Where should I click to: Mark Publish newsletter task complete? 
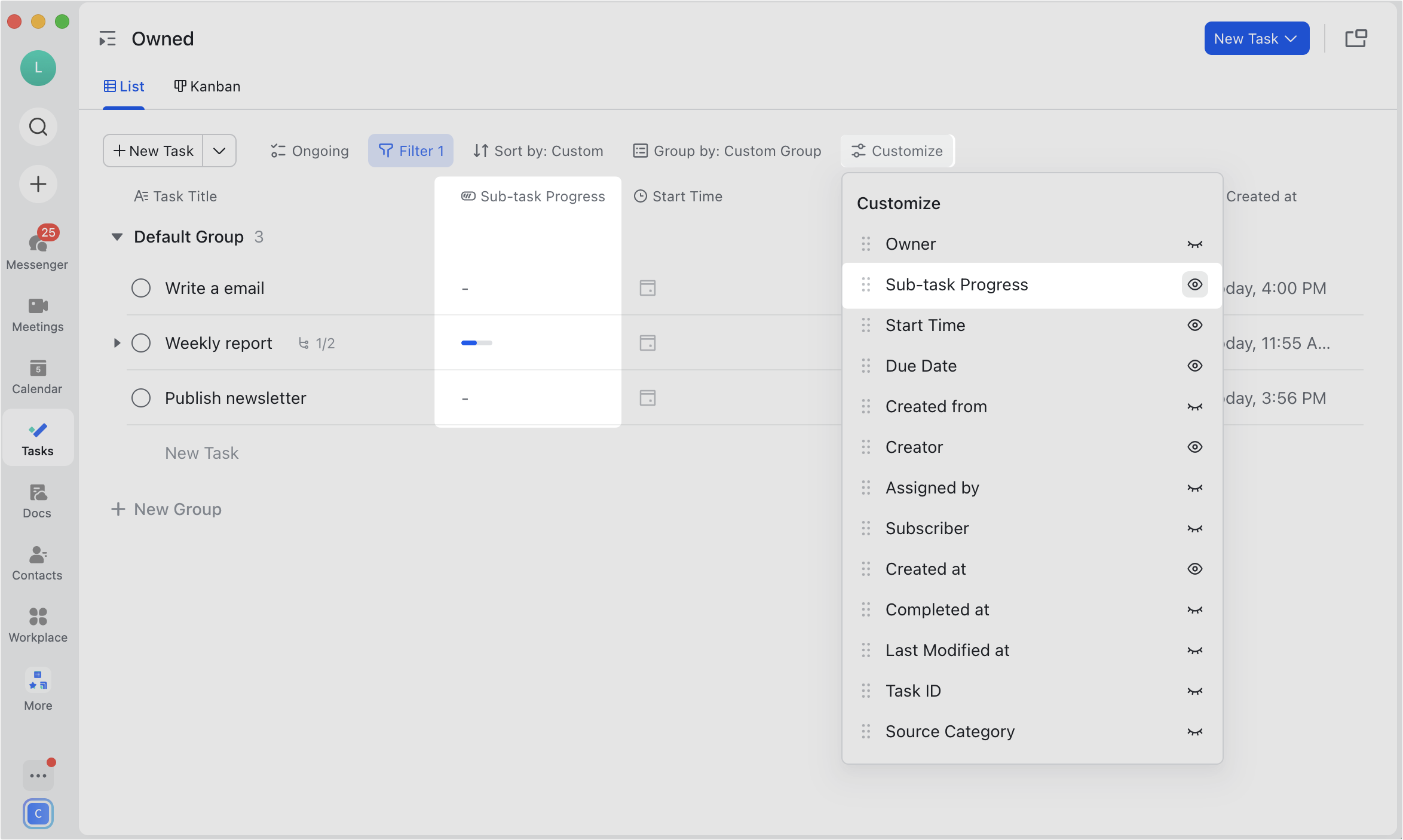point(141,398)
